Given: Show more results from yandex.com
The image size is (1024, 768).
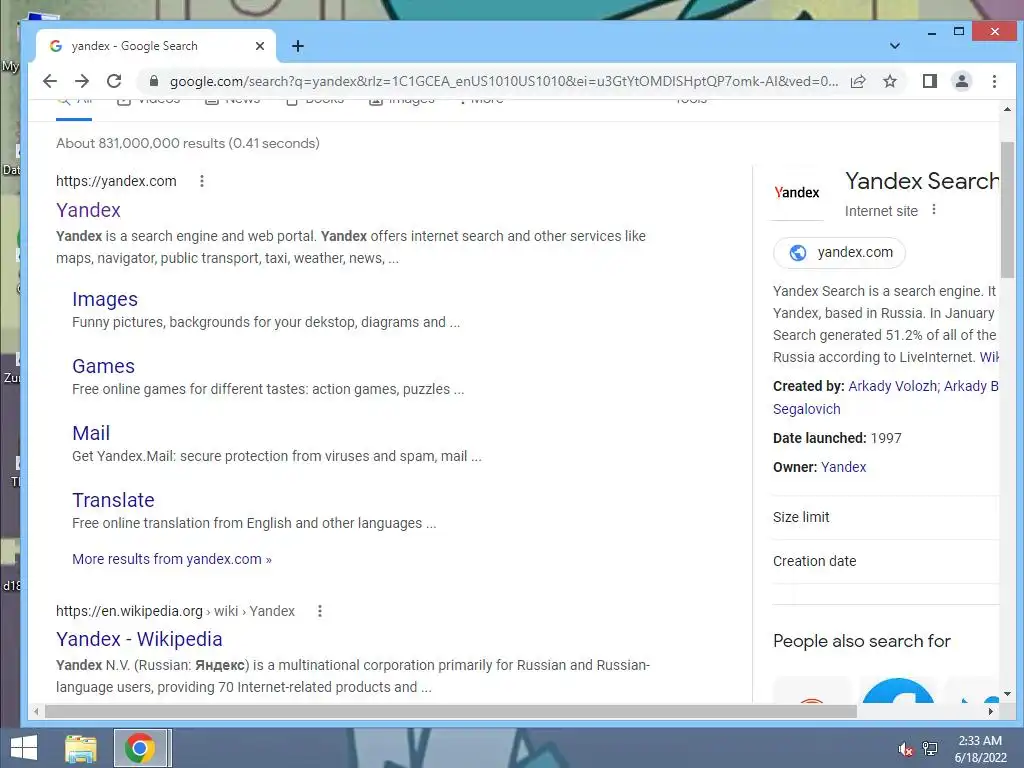Looking at the screenshot, I should (172, 559).
